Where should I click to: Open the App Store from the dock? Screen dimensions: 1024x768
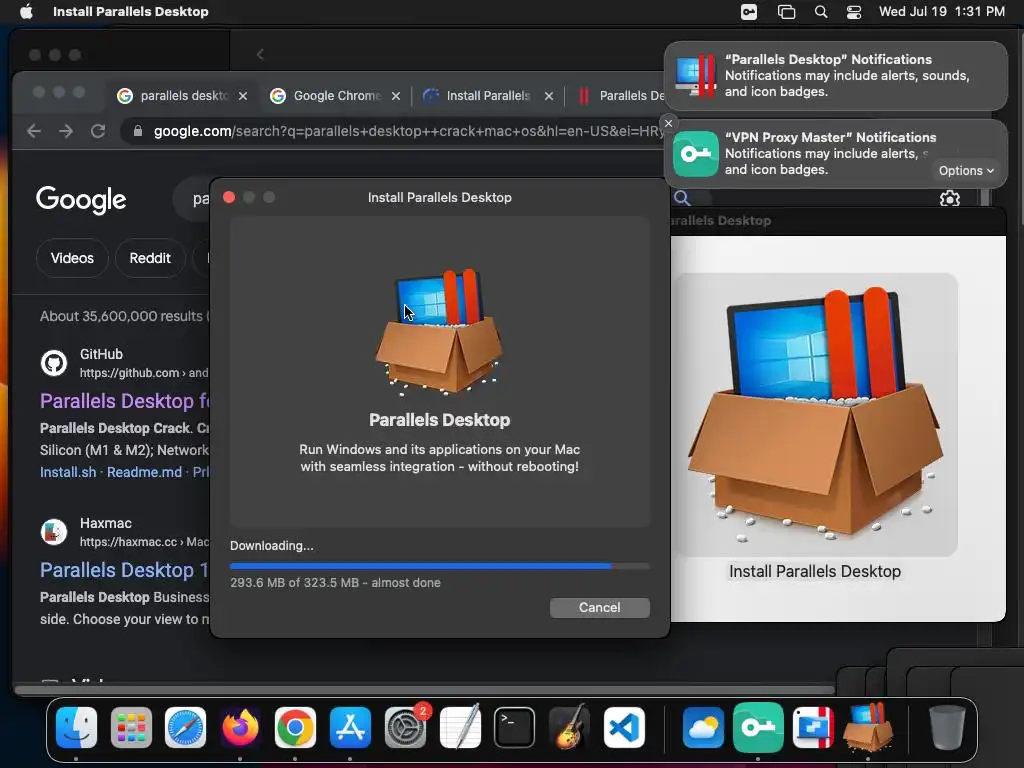tap(350, 728)
